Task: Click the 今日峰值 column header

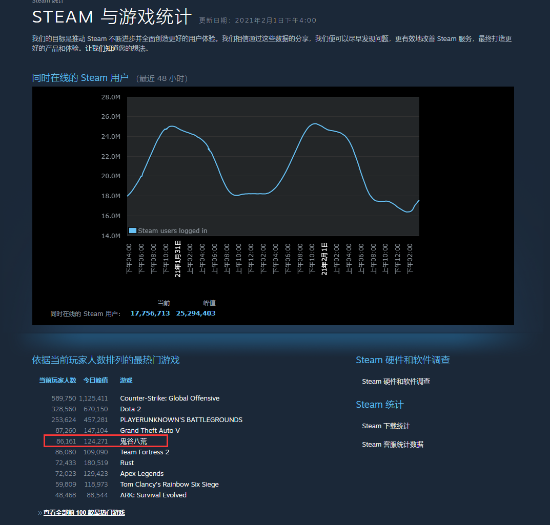Action: pyautogui.click(x=95, y=380)
